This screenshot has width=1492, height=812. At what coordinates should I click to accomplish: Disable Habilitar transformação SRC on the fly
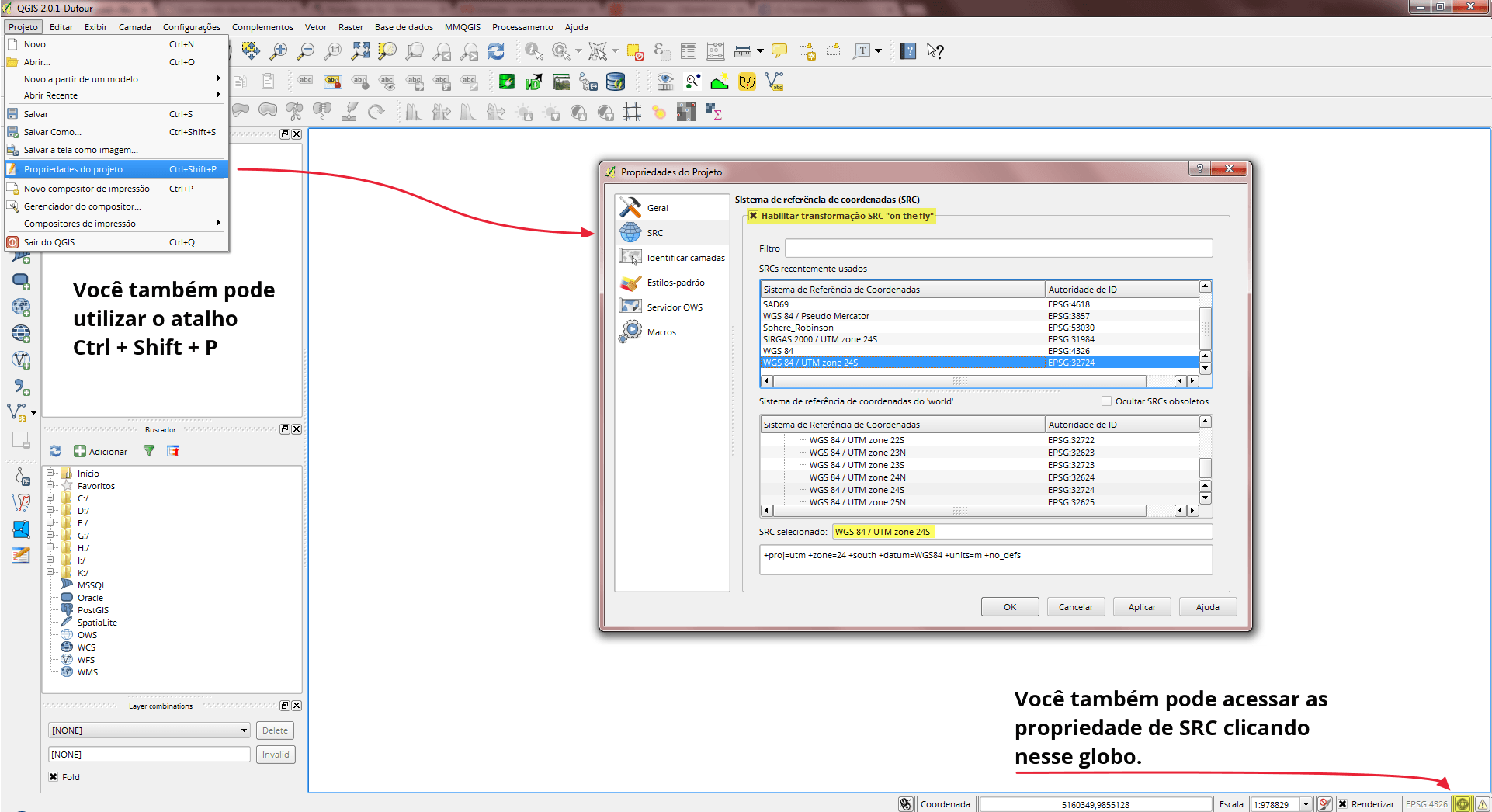(x=754, y=215)
